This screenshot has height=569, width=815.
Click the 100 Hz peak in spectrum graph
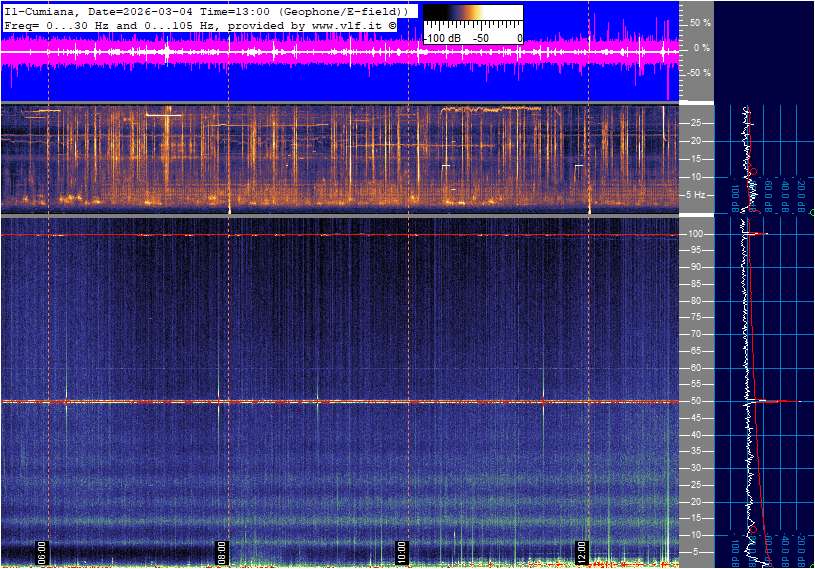(758, 234)
